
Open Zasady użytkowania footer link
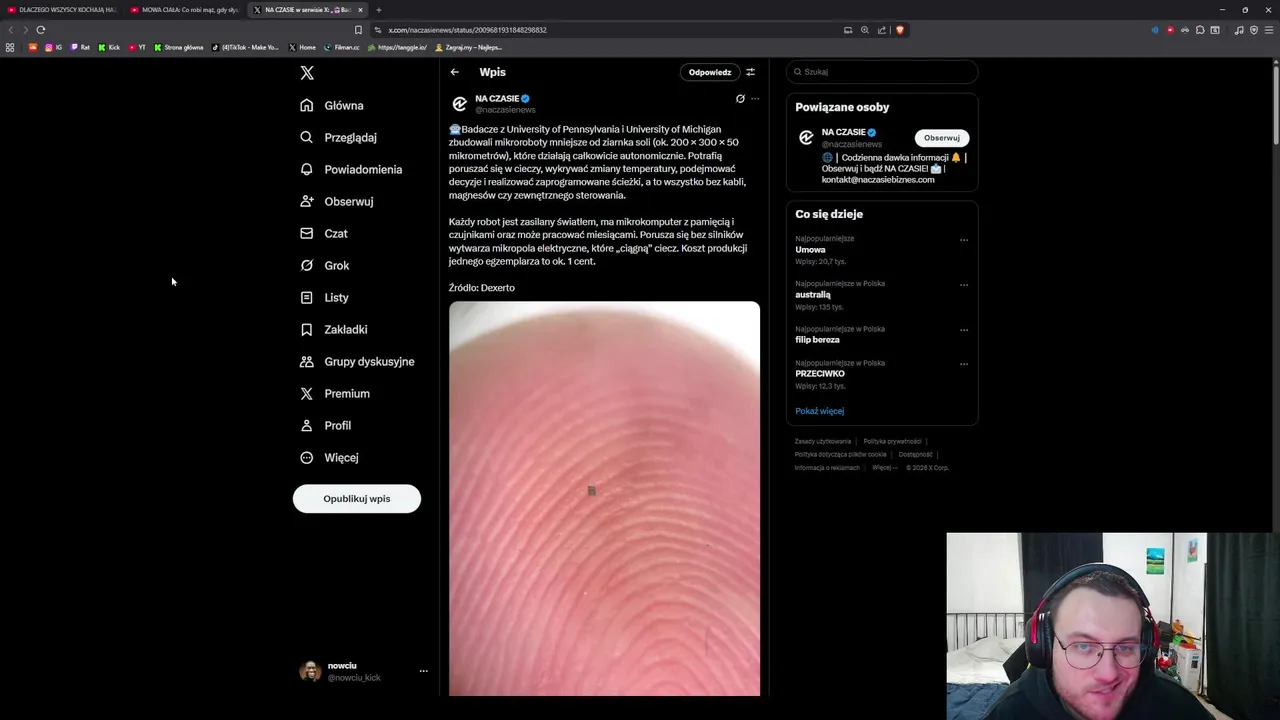click(x=823, y=441)
